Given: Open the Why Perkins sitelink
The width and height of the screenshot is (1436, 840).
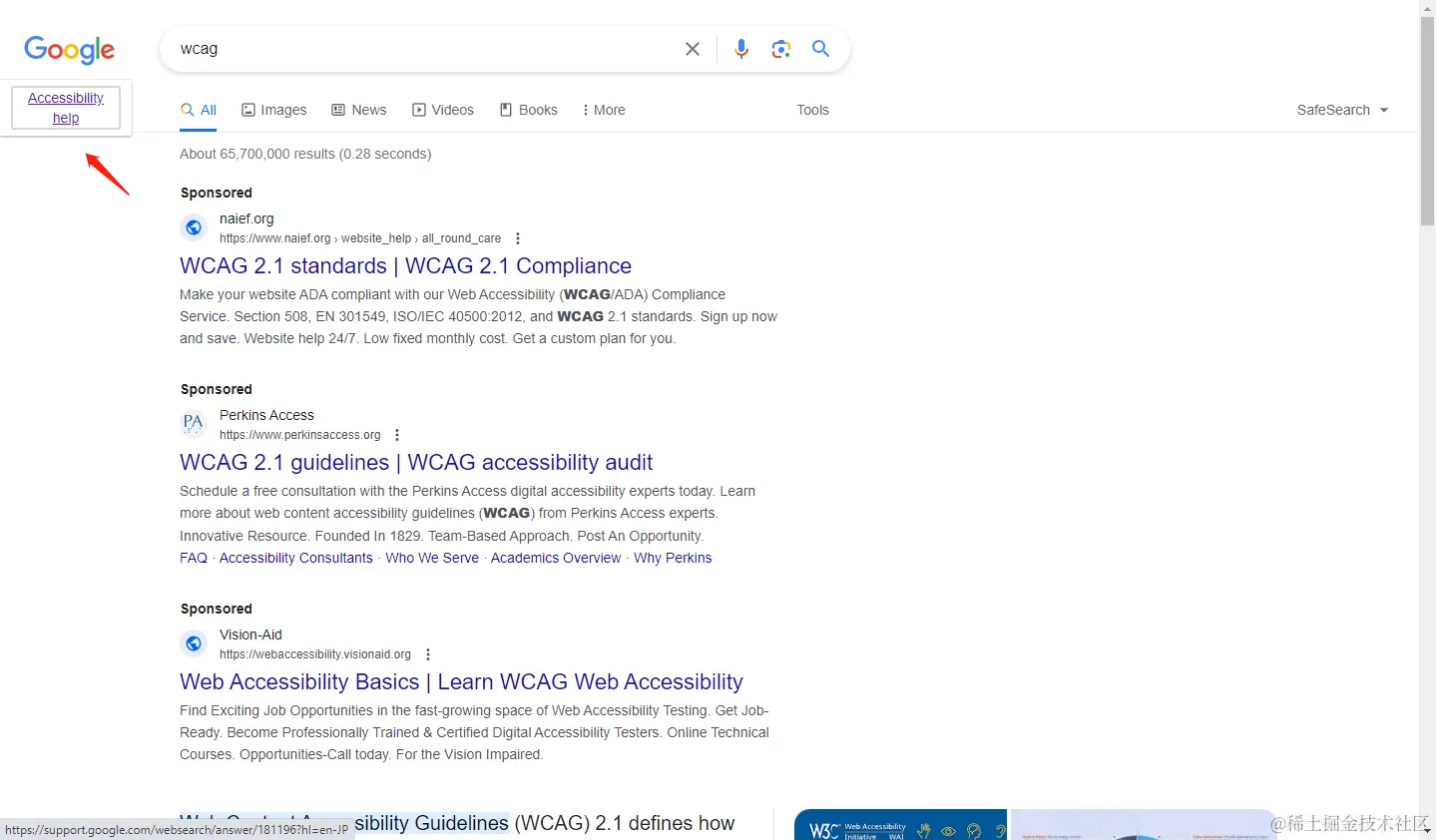Looking at the screenshot, I should [673, 558].
